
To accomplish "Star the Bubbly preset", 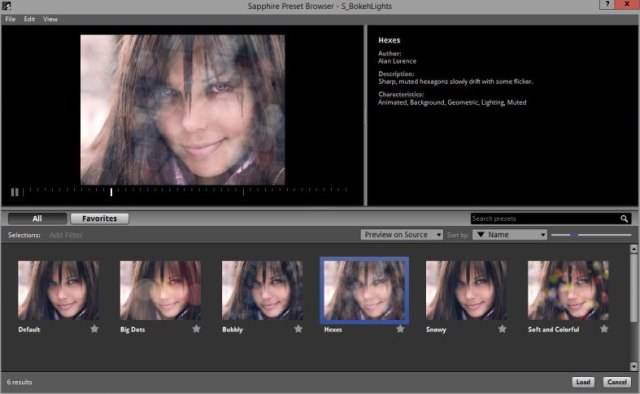I will tap(298, 329).
